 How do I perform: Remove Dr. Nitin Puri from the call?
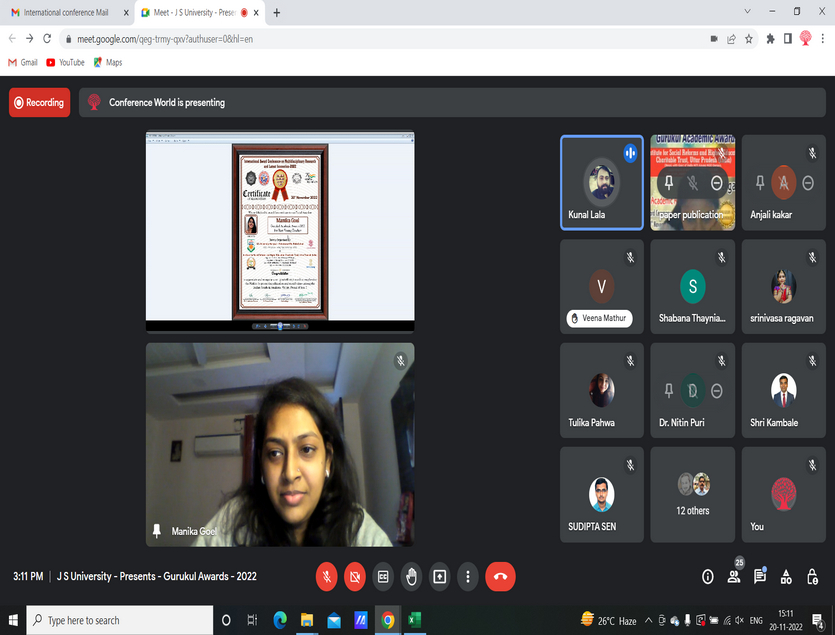(x=717, y=391)
